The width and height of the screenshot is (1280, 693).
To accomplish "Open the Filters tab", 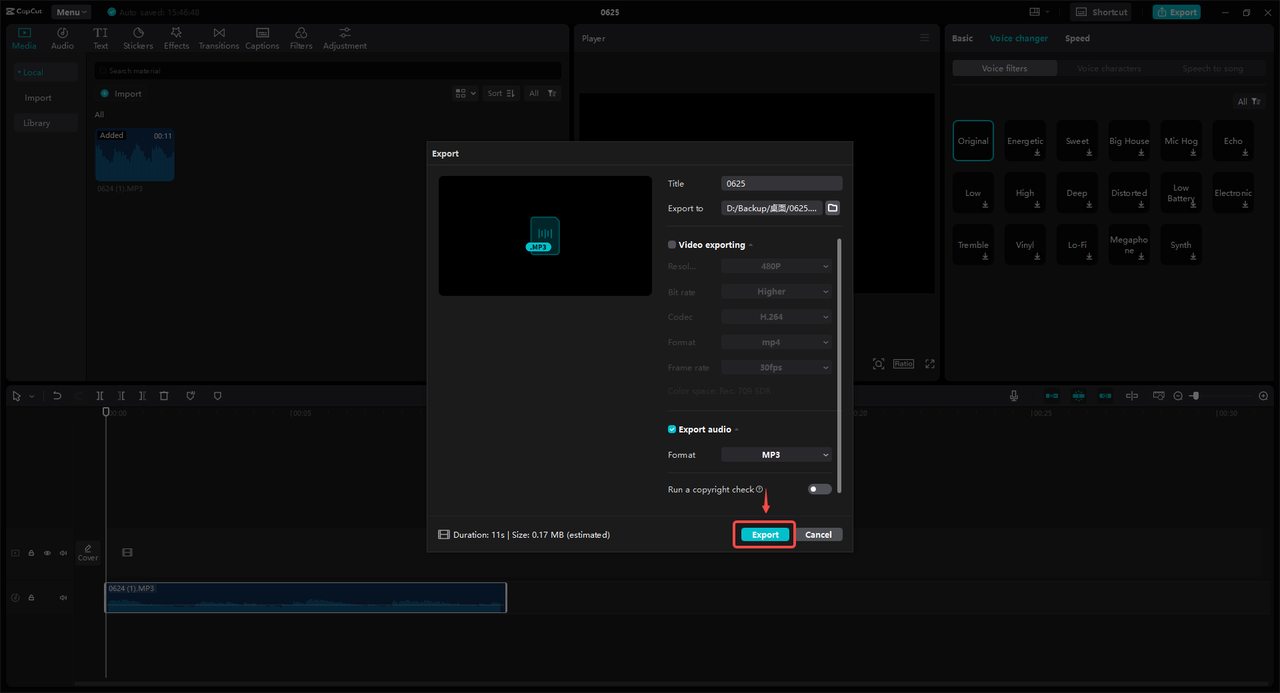I will pos(301,39).
